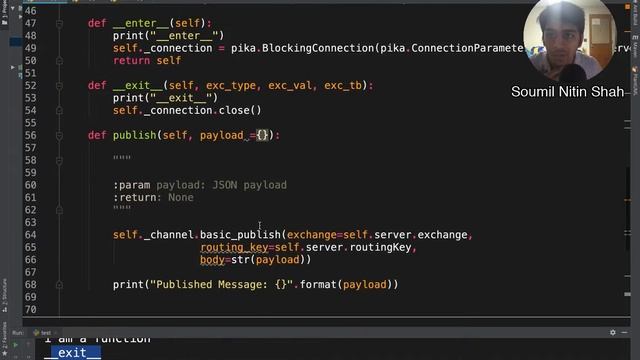The image size is (640, 360).
Task: Click '_connection.close()' on line 54
Action: [x=203, y=111]
